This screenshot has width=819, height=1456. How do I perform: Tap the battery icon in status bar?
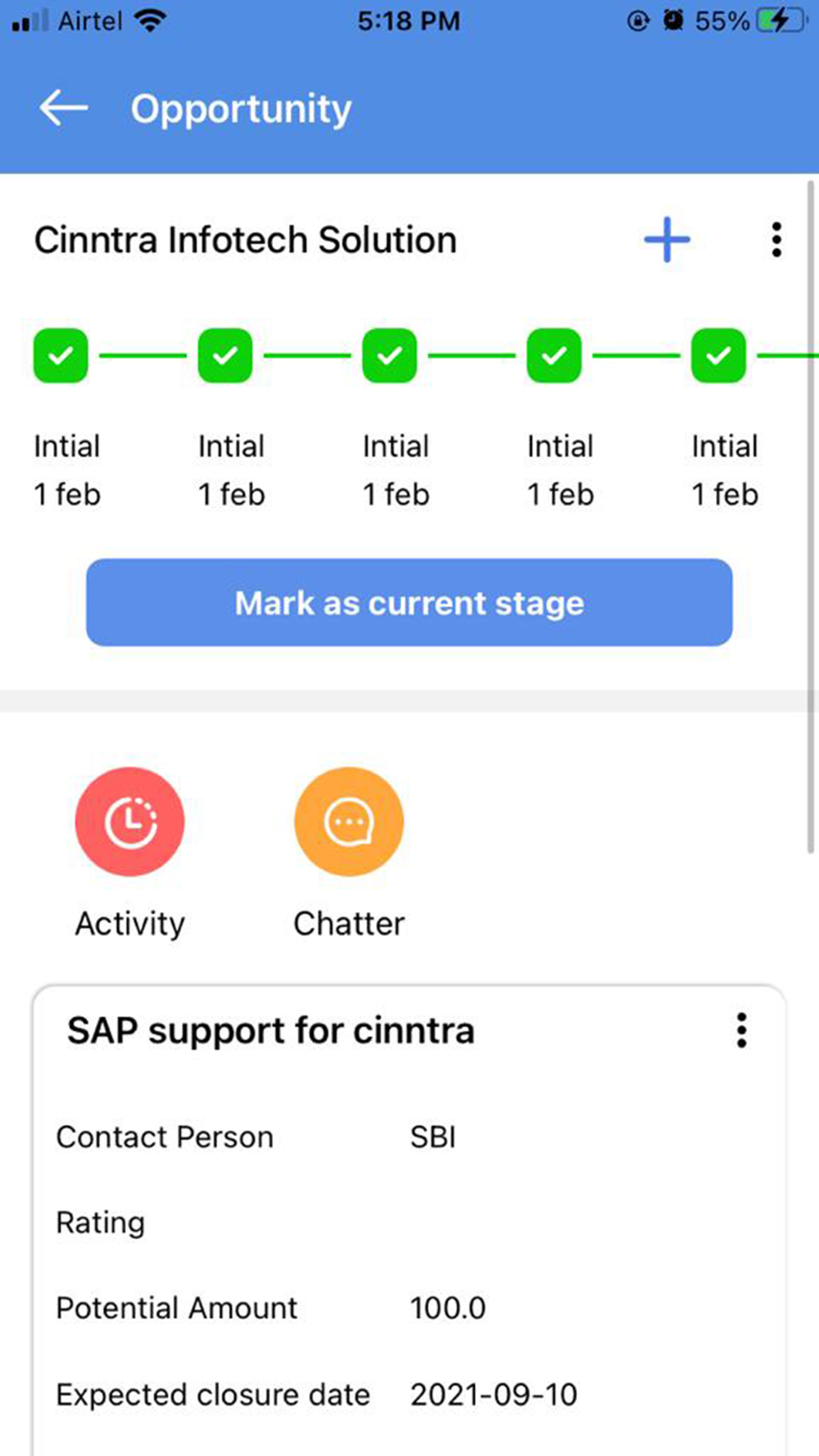[784, 20]
